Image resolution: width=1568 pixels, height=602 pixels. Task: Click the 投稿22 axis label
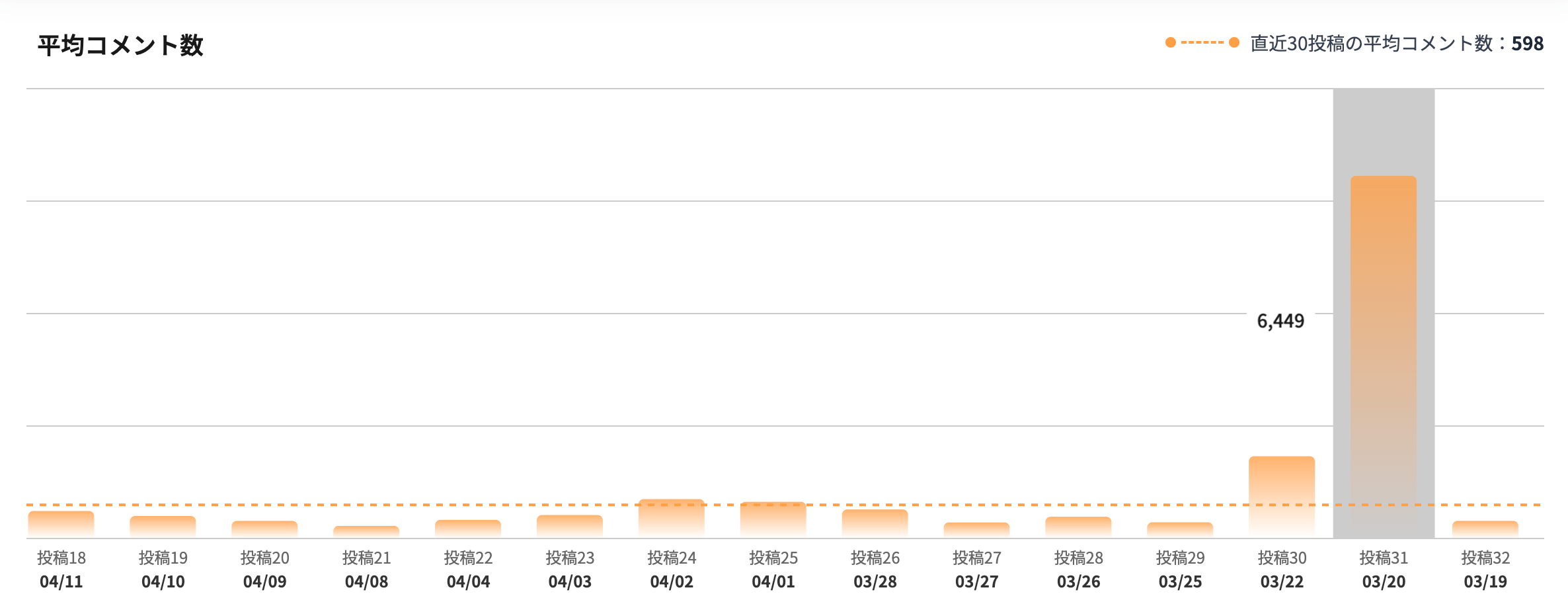click(469, 558)
